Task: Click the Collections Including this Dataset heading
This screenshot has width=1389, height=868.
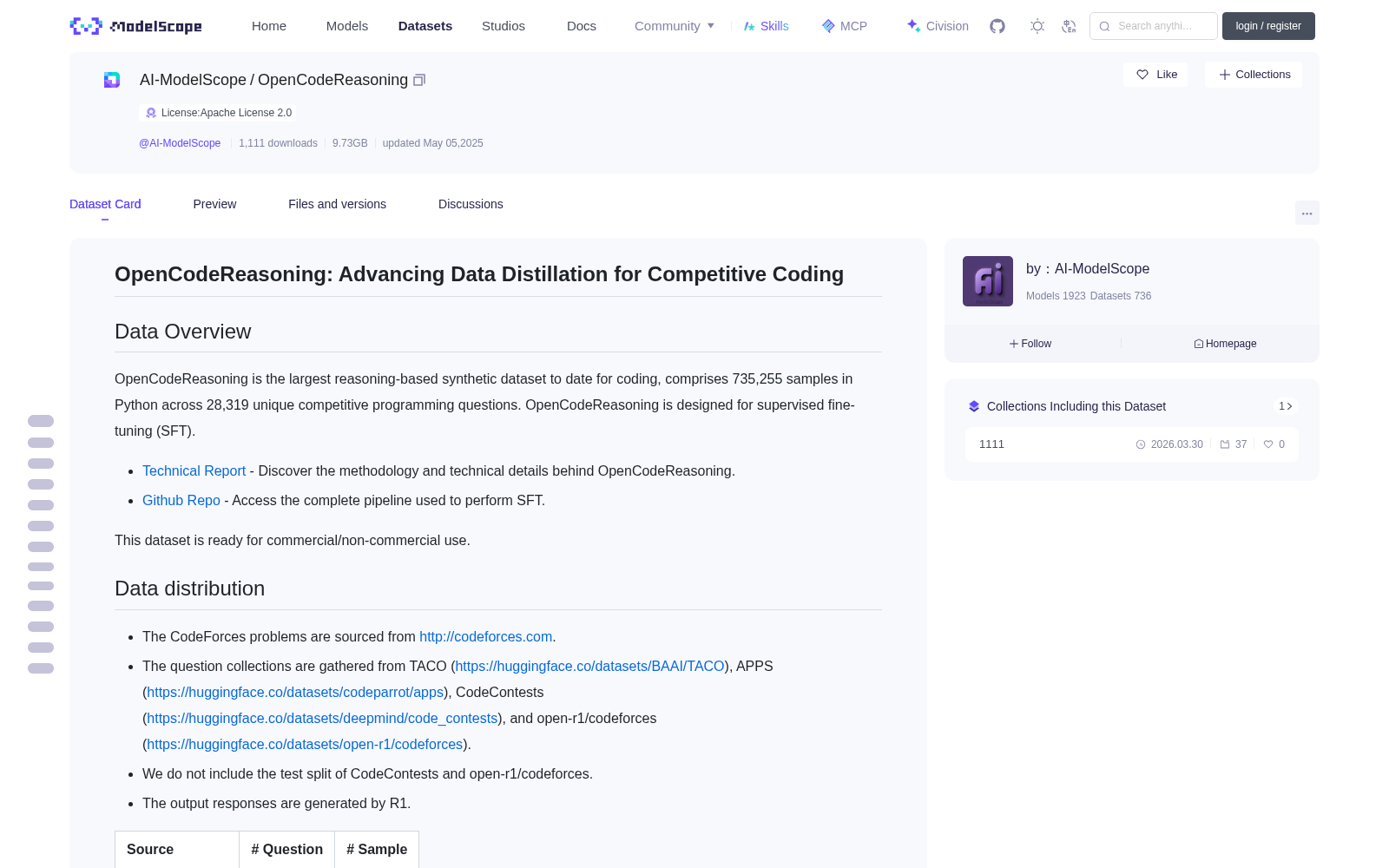Action: click(1076, 406)
